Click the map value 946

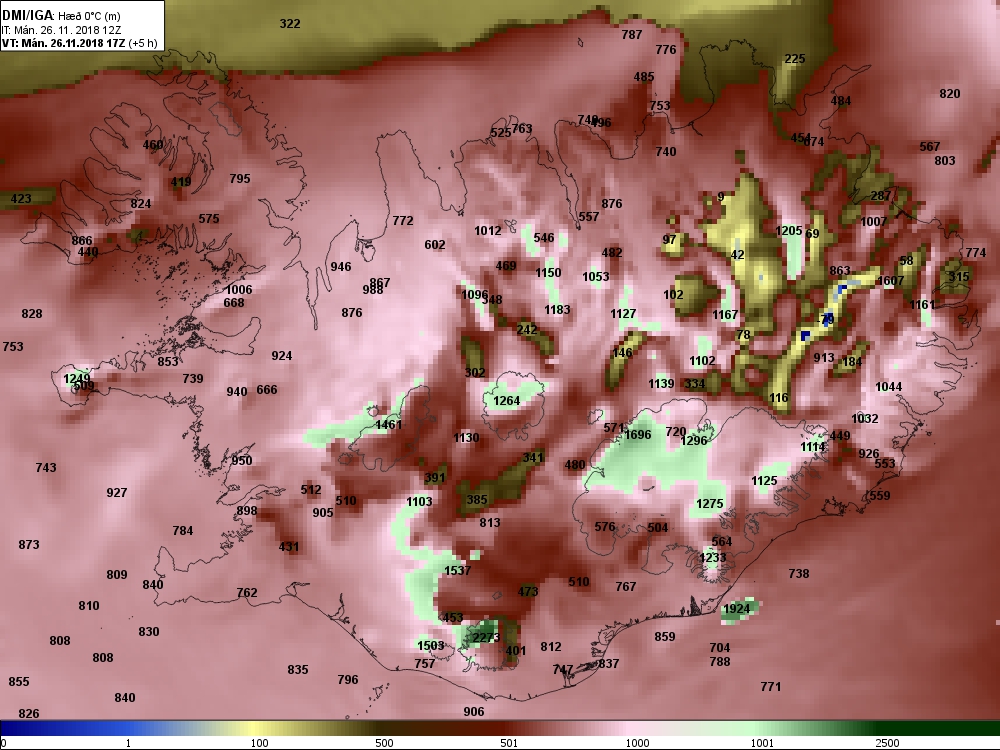point(341,267)
